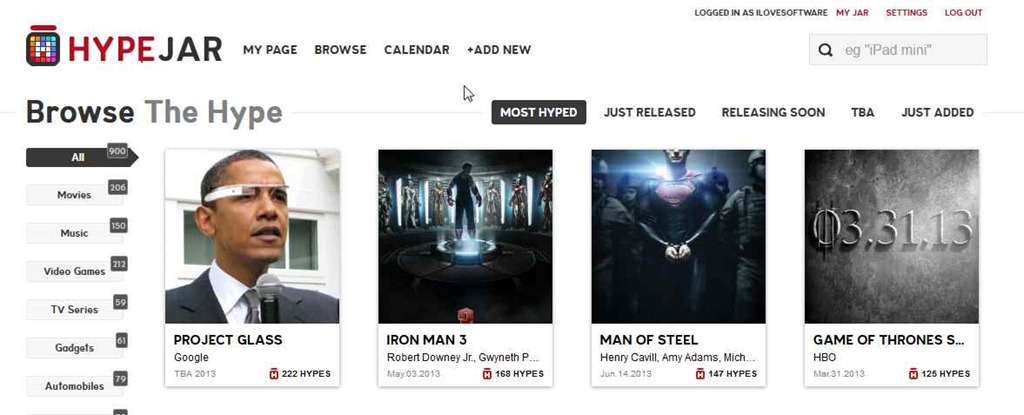Click the HypeJar logo icon

pyautogui.click(x=43, y=46)
